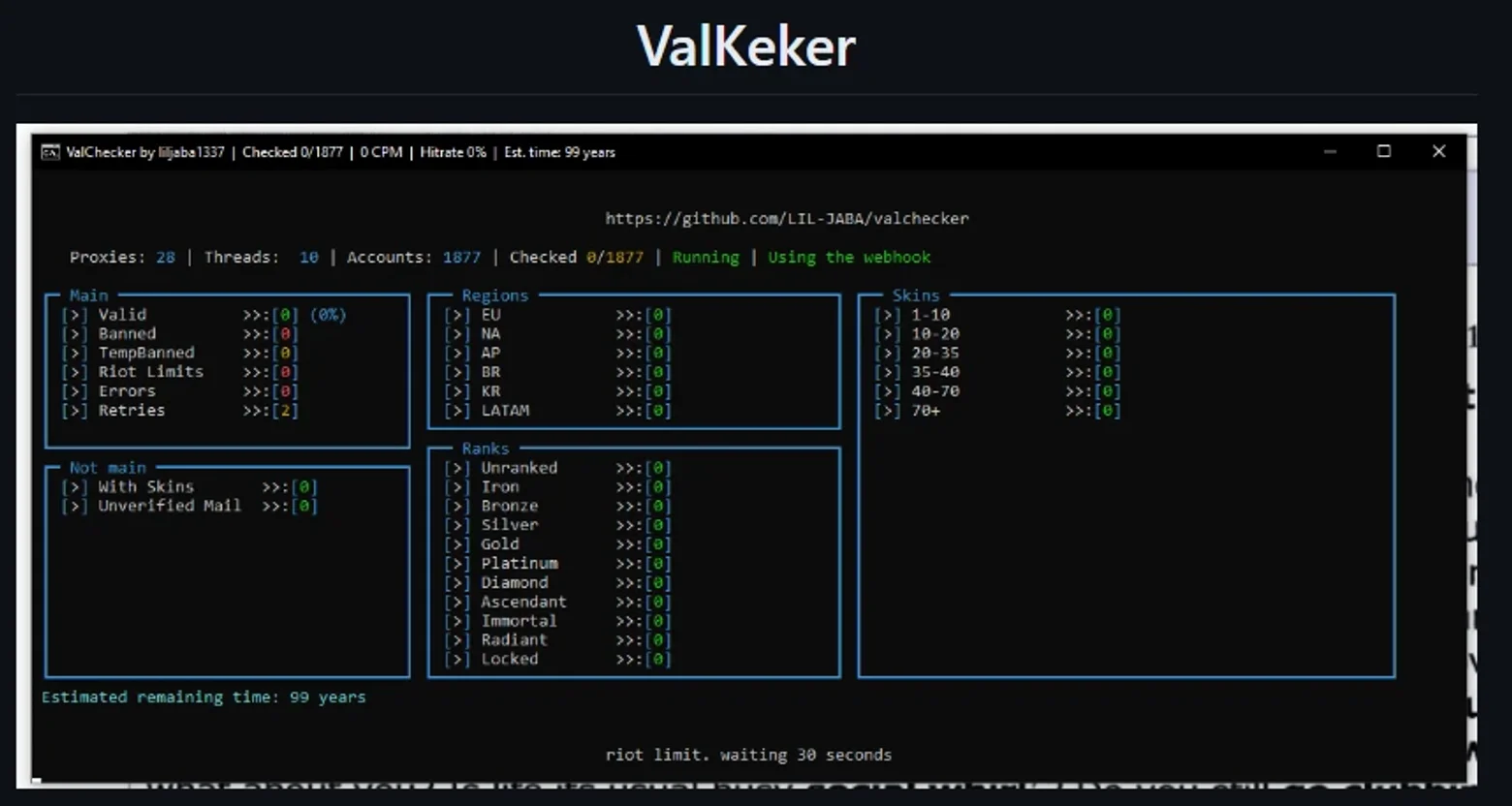This screenshot has height=806, width=1512.
Task: Select the 'Gold' rank row
Action: (x=557, y=544)
